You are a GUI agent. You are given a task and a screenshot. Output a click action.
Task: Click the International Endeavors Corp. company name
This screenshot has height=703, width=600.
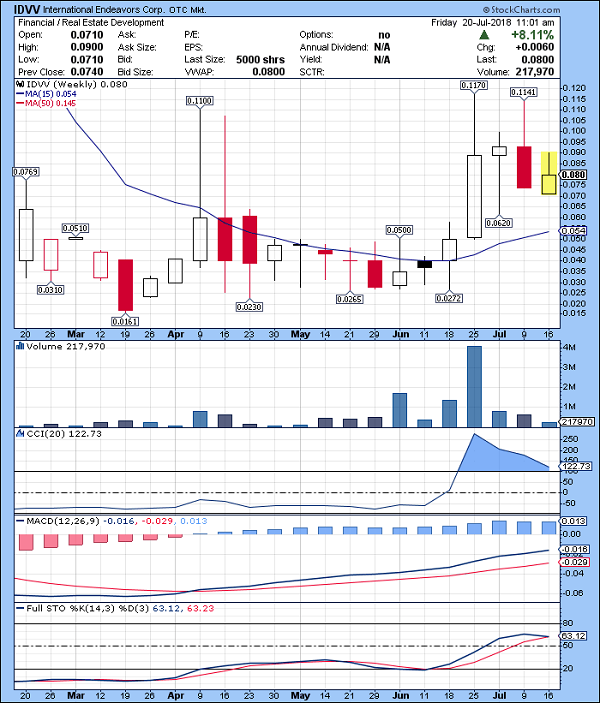(x=104, y=10)
